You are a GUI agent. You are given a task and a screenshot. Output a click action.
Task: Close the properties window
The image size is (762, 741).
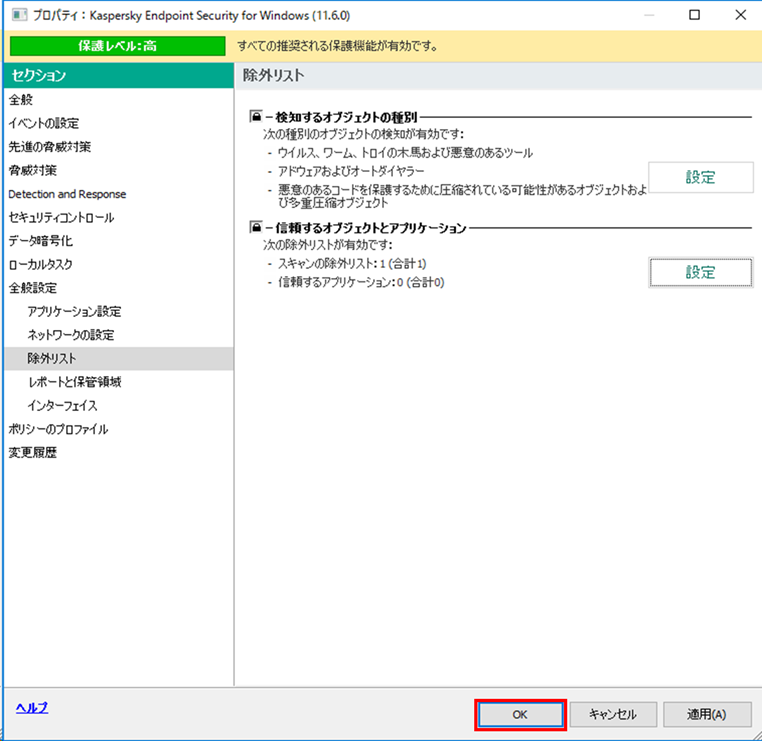click(740, 15)
